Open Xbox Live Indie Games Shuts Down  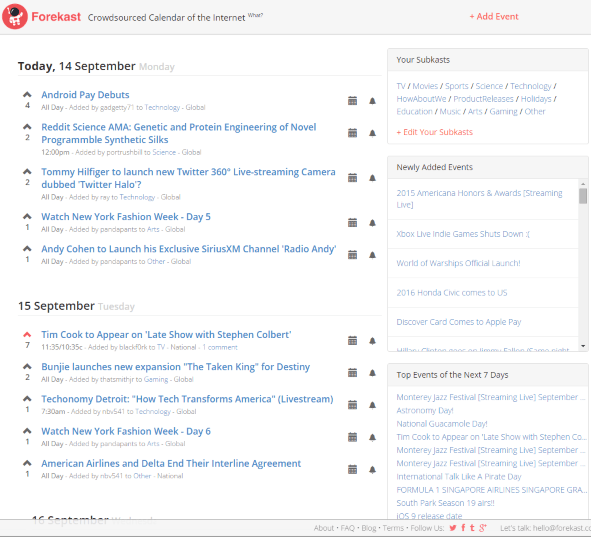(x=463, y=234)
